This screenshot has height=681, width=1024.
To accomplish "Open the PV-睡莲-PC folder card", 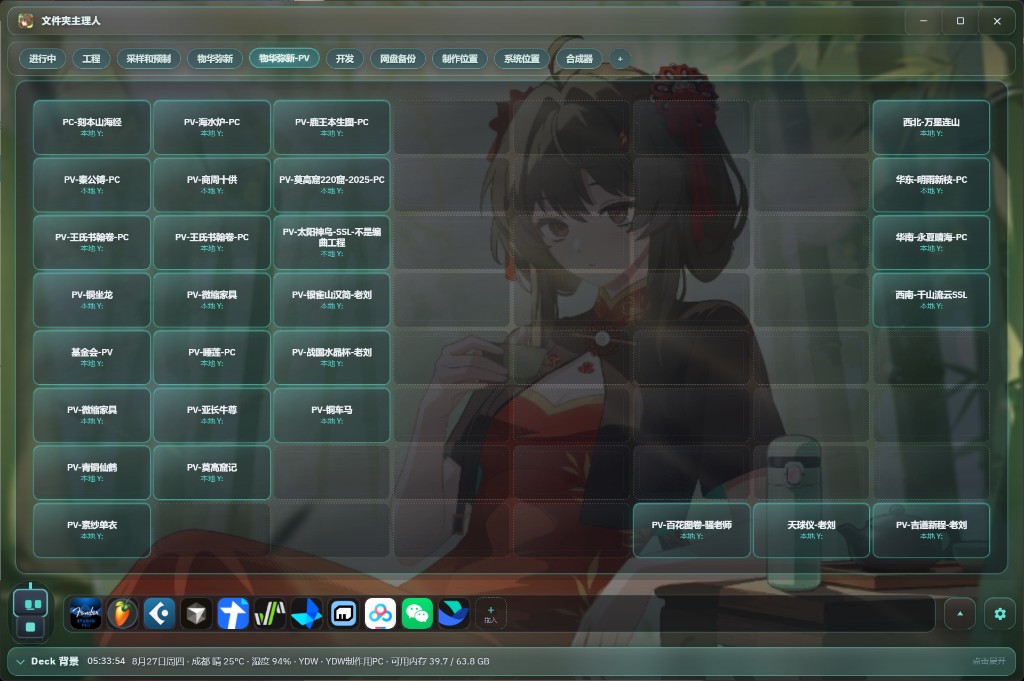I will tap(212, 357).
